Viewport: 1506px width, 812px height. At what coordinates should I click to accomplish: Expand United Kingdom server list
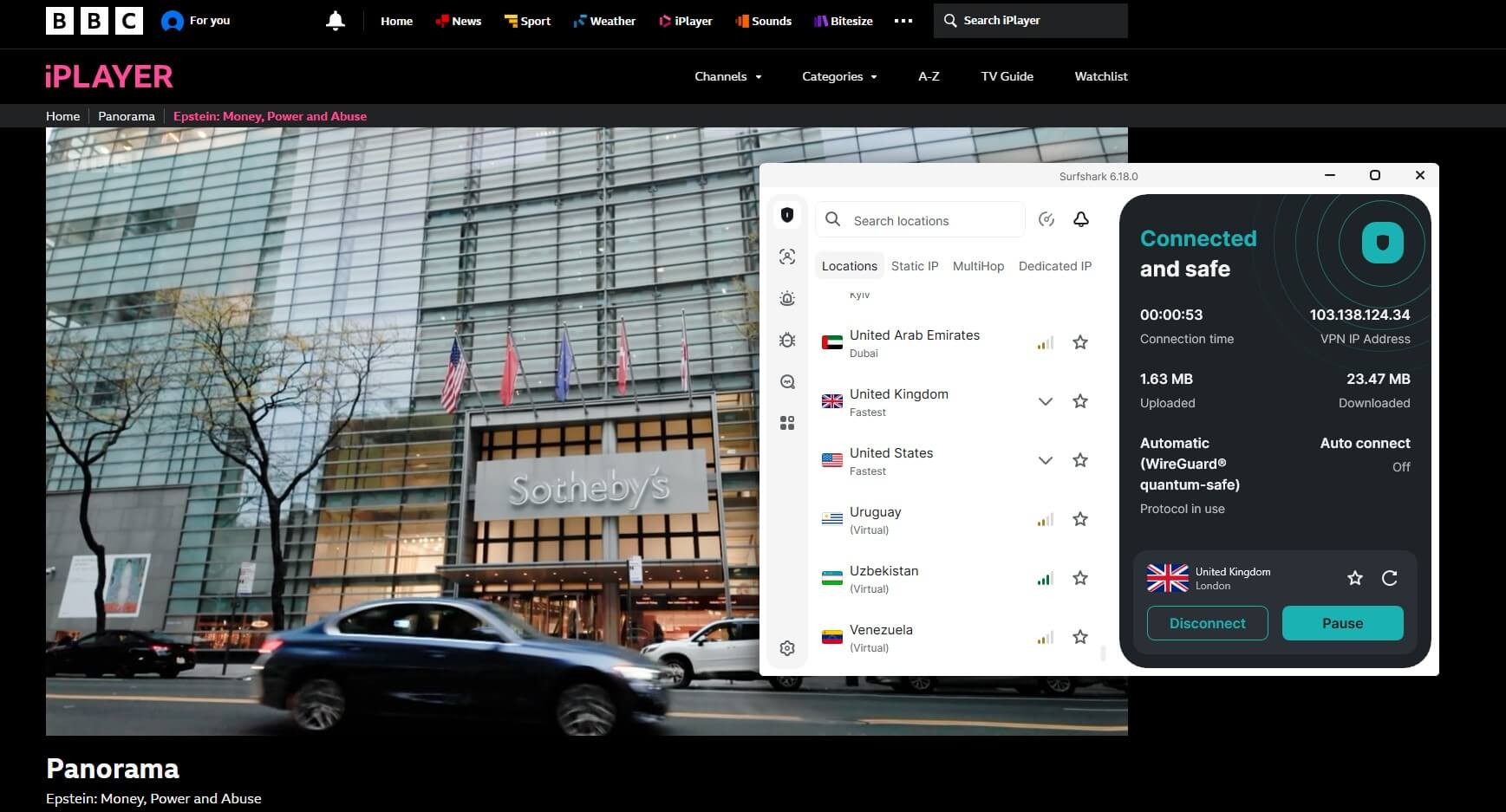point(1046,401)
